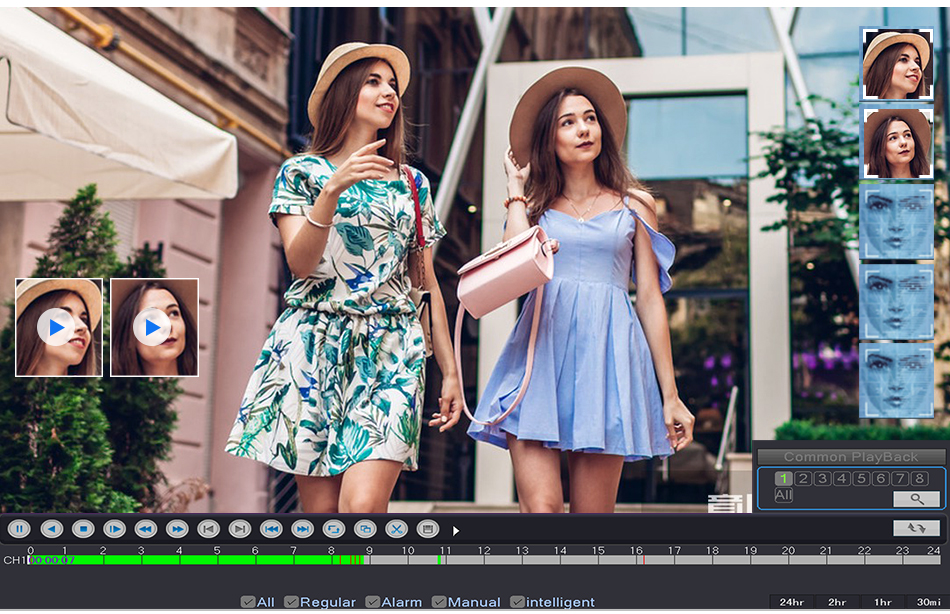Click the fast forward button
Viewport: 950px width, 614px height.
coord(177,528)
